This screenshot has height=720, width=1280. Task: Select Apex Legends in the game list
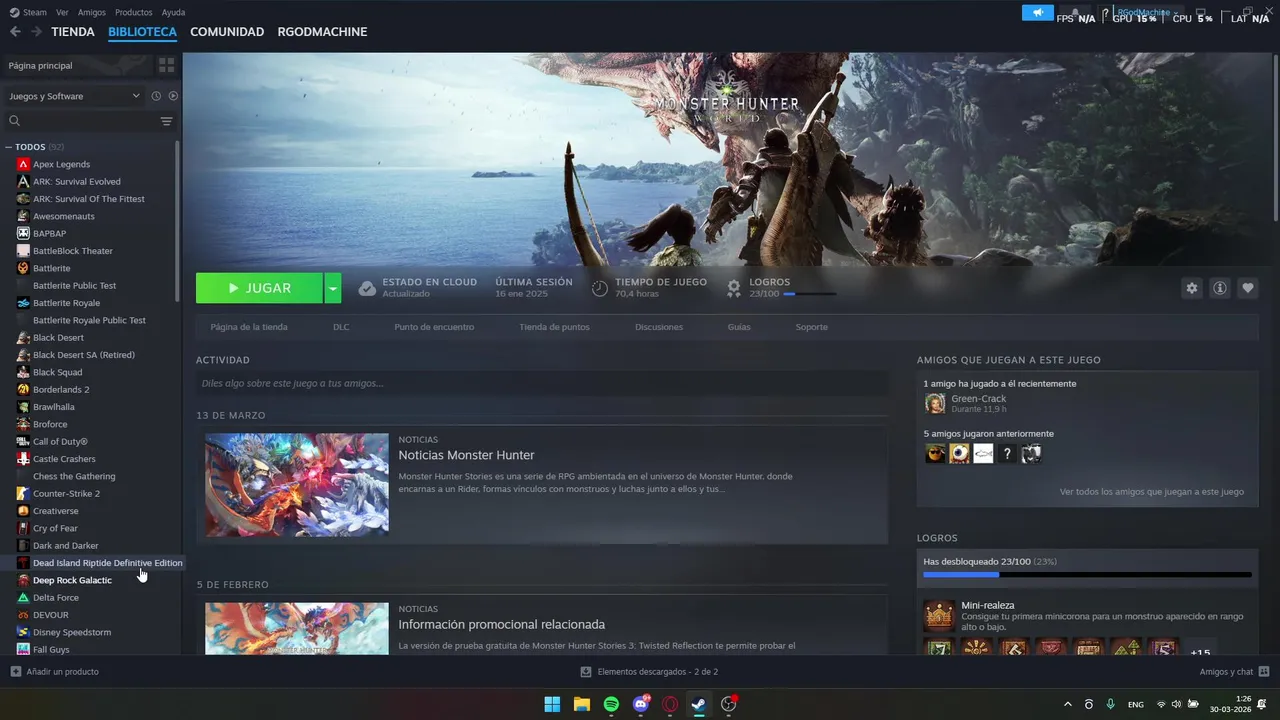61,164
